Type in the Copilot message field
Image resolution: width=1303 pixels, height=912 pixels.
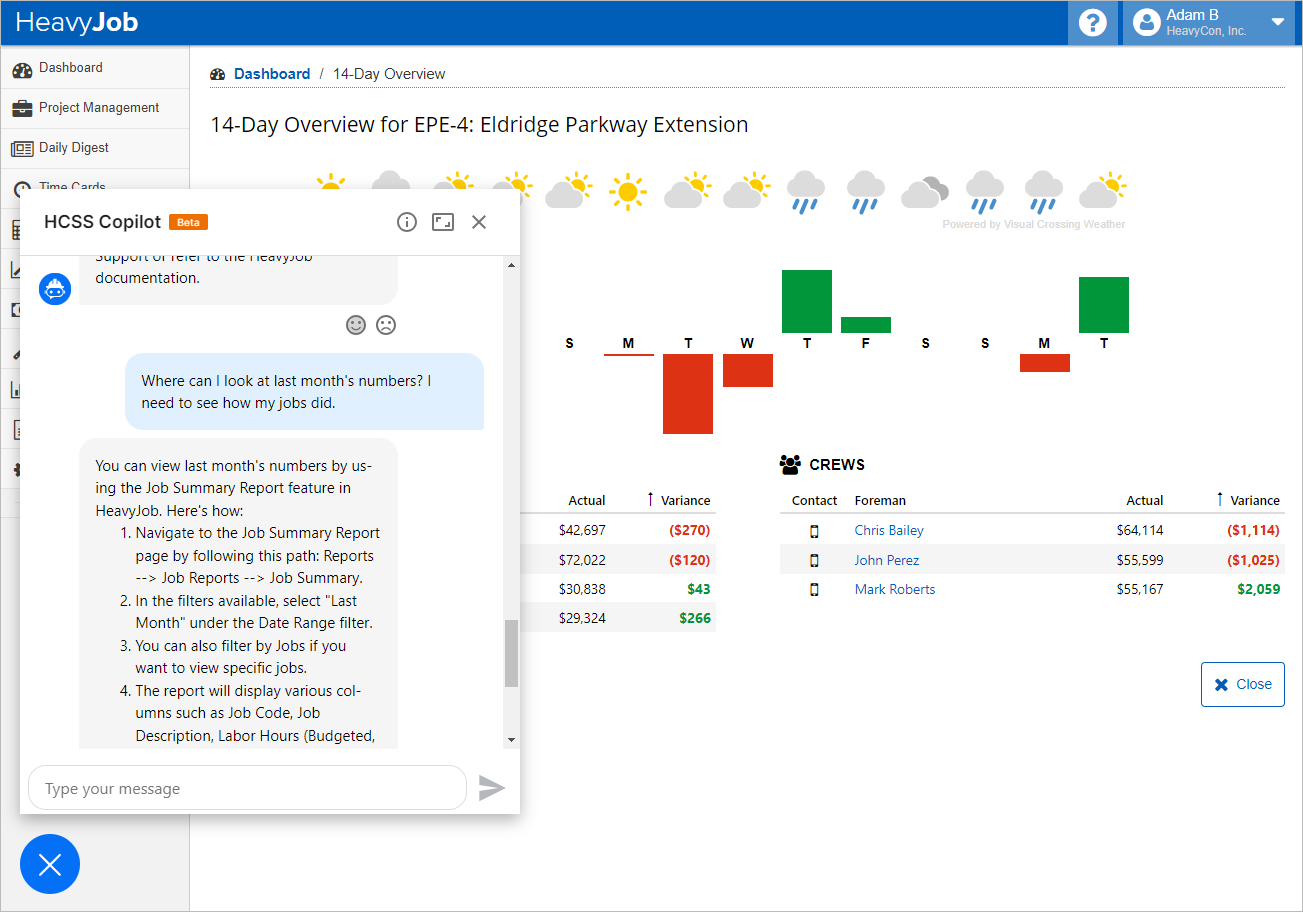[x=247, y=788]
